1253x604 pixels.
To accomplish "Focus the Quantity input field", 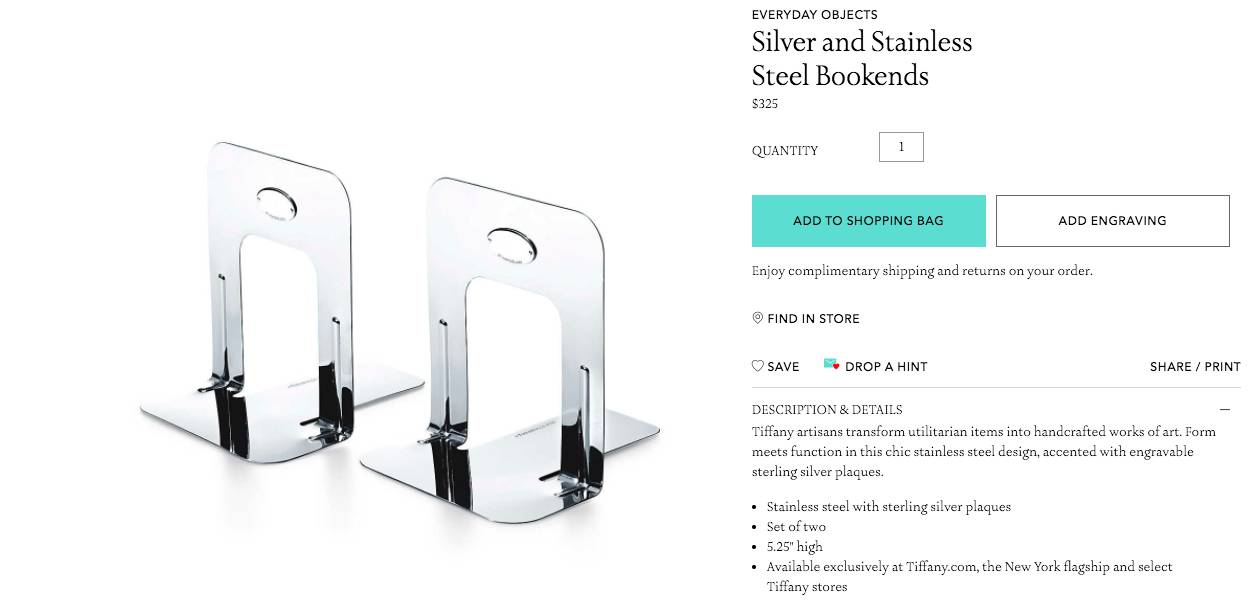I will pos(901,147).
